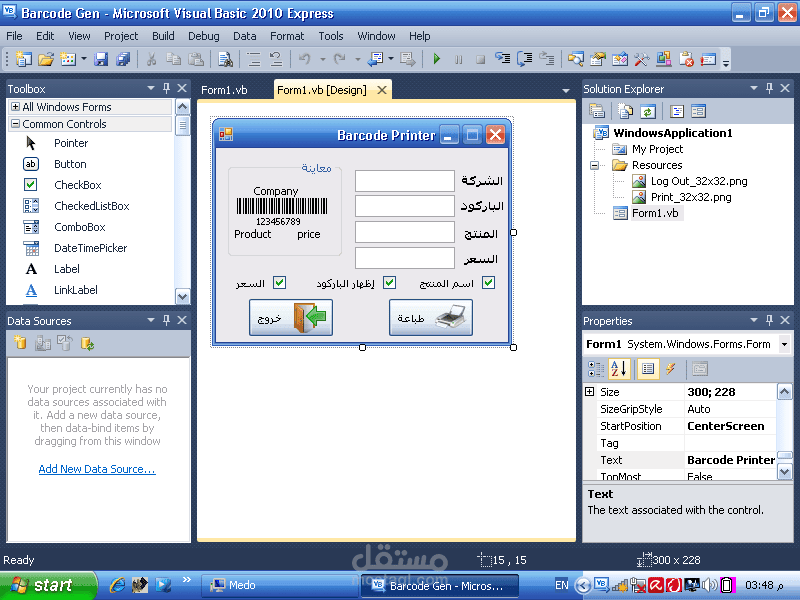Switch to the Form1.vb code tab
Screen dimensions: 800x600
point(224,90)
